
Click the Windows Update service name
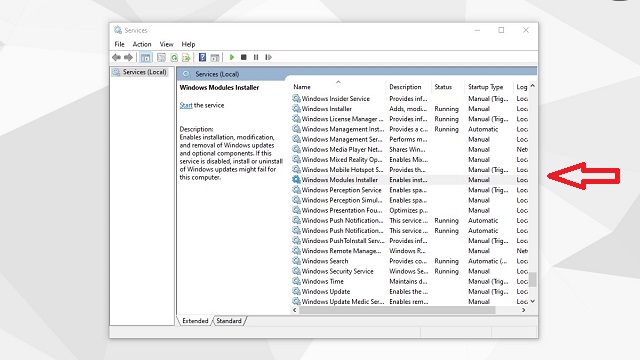click(326, 291)
